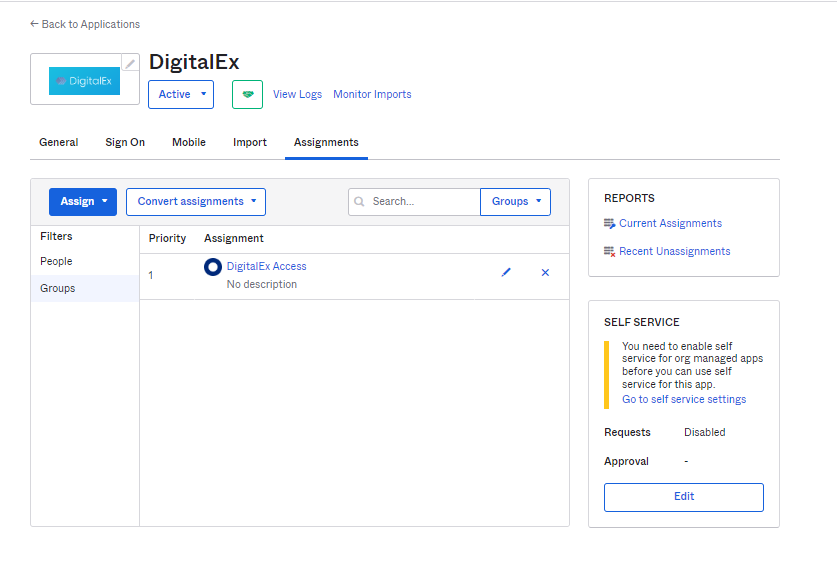The image size is (837, 572).
Task: Open View Logs link
Action: (297, 94)
